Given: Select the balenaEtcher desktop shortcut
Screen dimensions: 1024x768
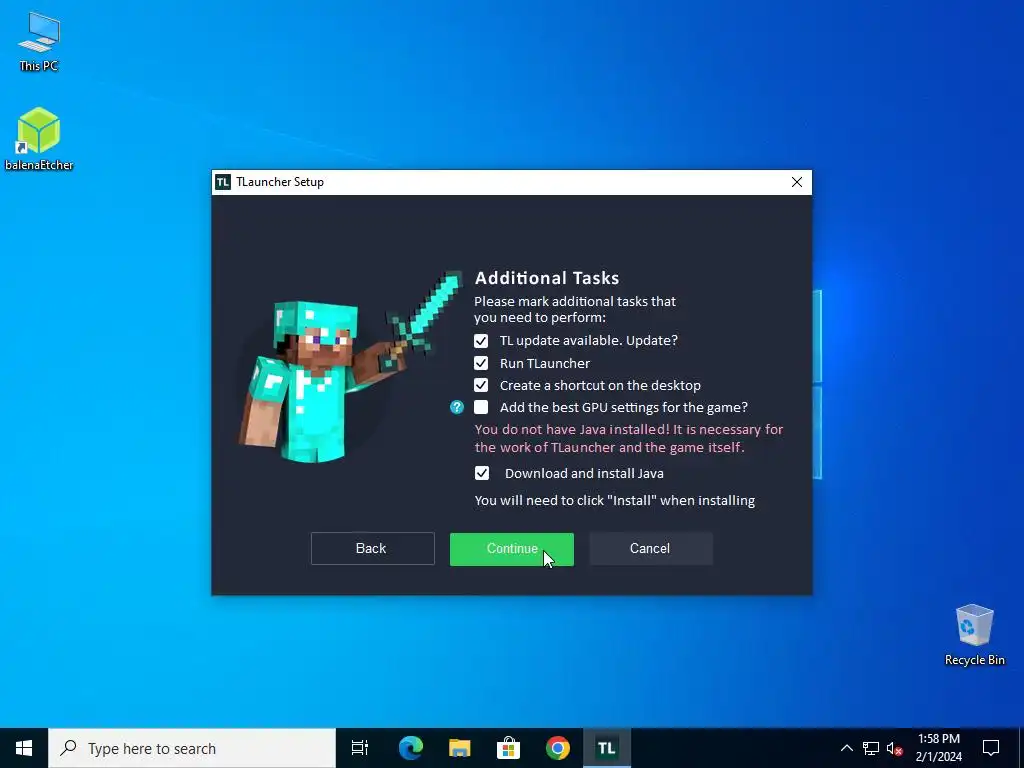Looking at the screenshot, I should [39, 139].
